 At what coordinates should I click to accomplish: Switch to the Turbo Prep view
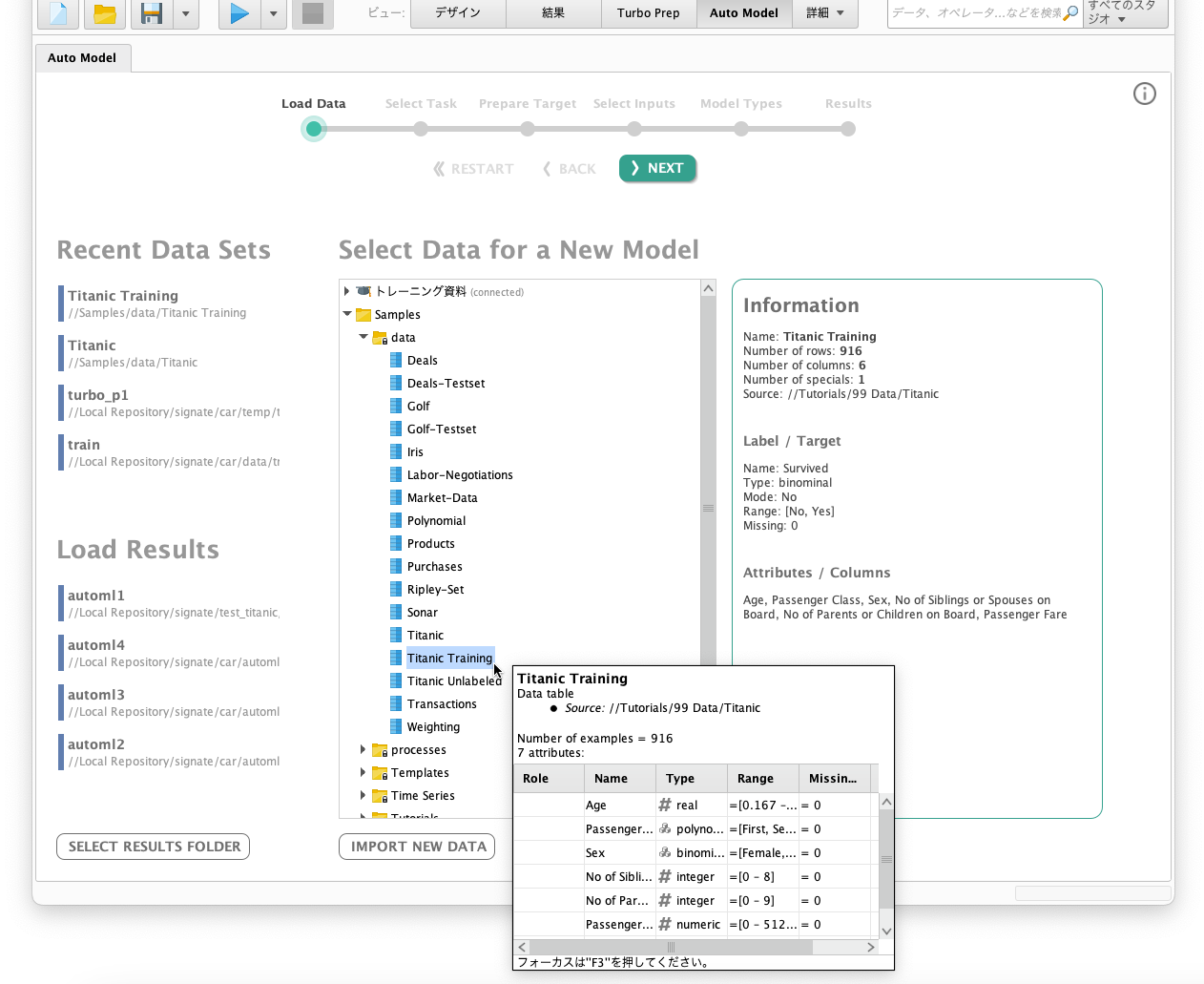point(649,12)
